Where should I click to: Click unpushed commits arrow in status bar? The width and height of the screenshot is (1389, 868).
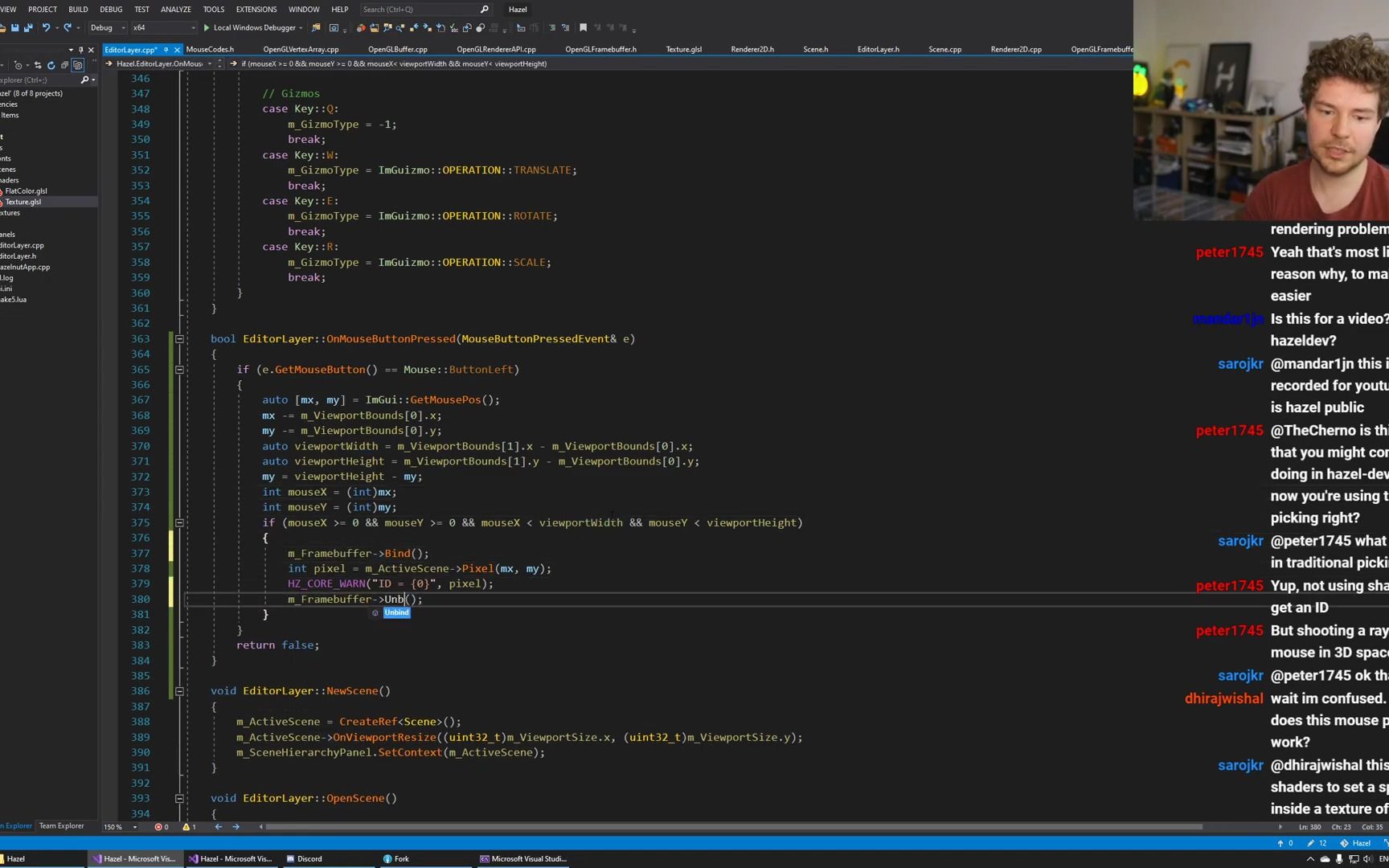(x=1280, y=844)
